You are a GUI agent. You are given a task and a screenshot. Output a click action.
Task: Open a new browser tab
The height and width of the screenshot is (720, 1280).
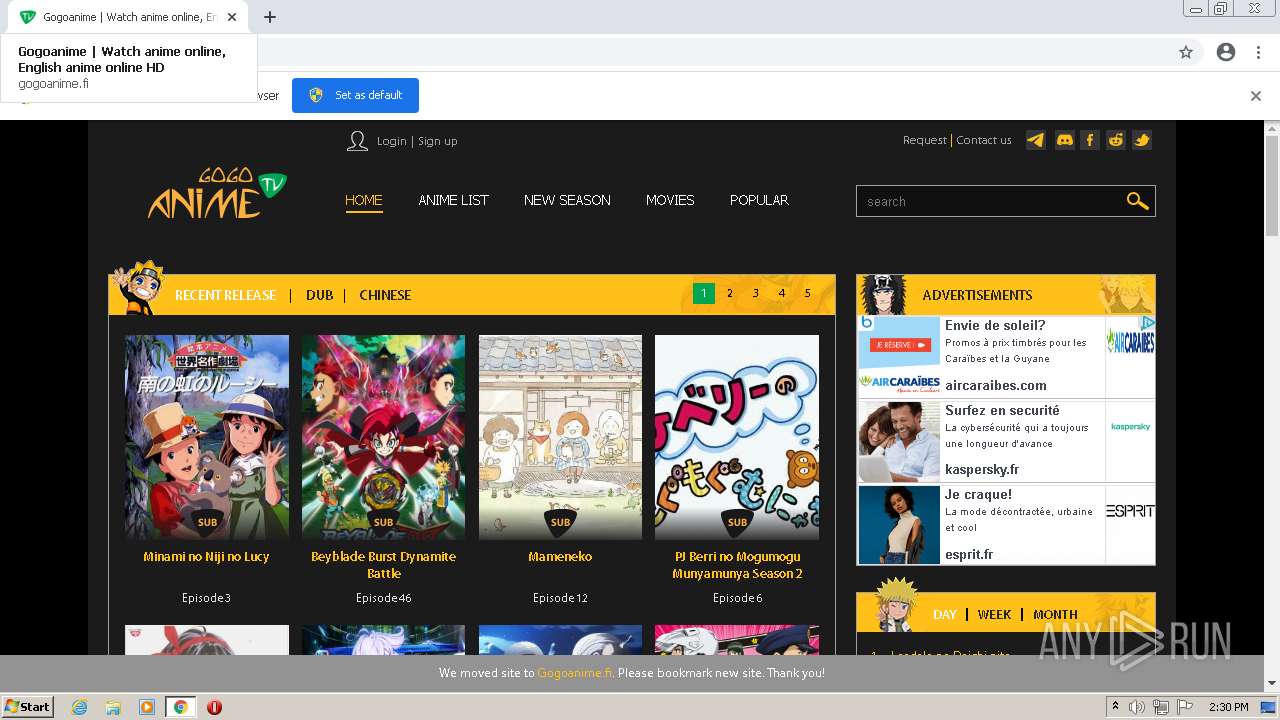[x=270, y=17]
